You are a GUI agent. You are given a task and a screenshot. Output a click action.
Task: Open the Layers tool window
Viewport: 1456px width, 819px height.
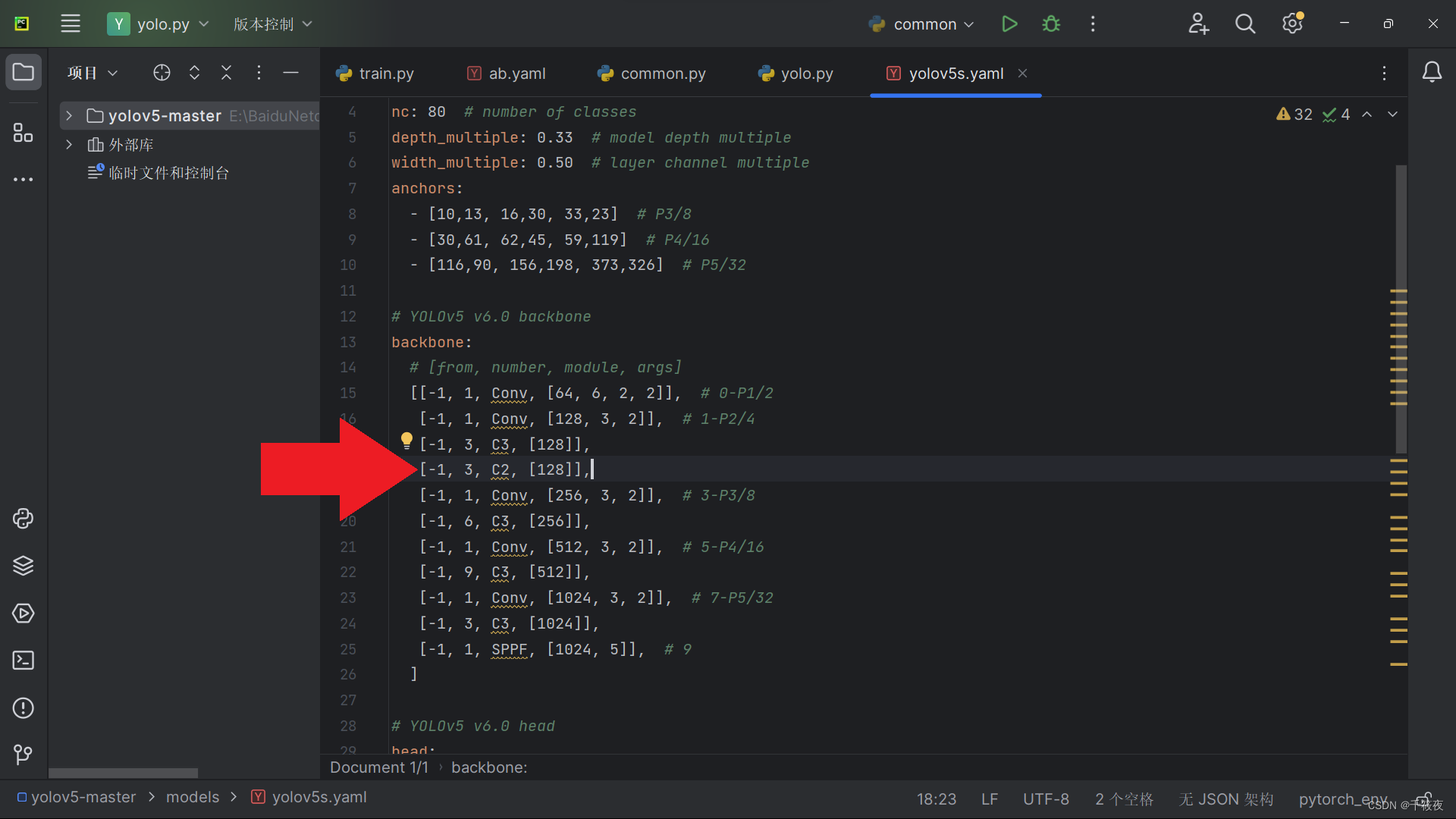click(24, 566)
